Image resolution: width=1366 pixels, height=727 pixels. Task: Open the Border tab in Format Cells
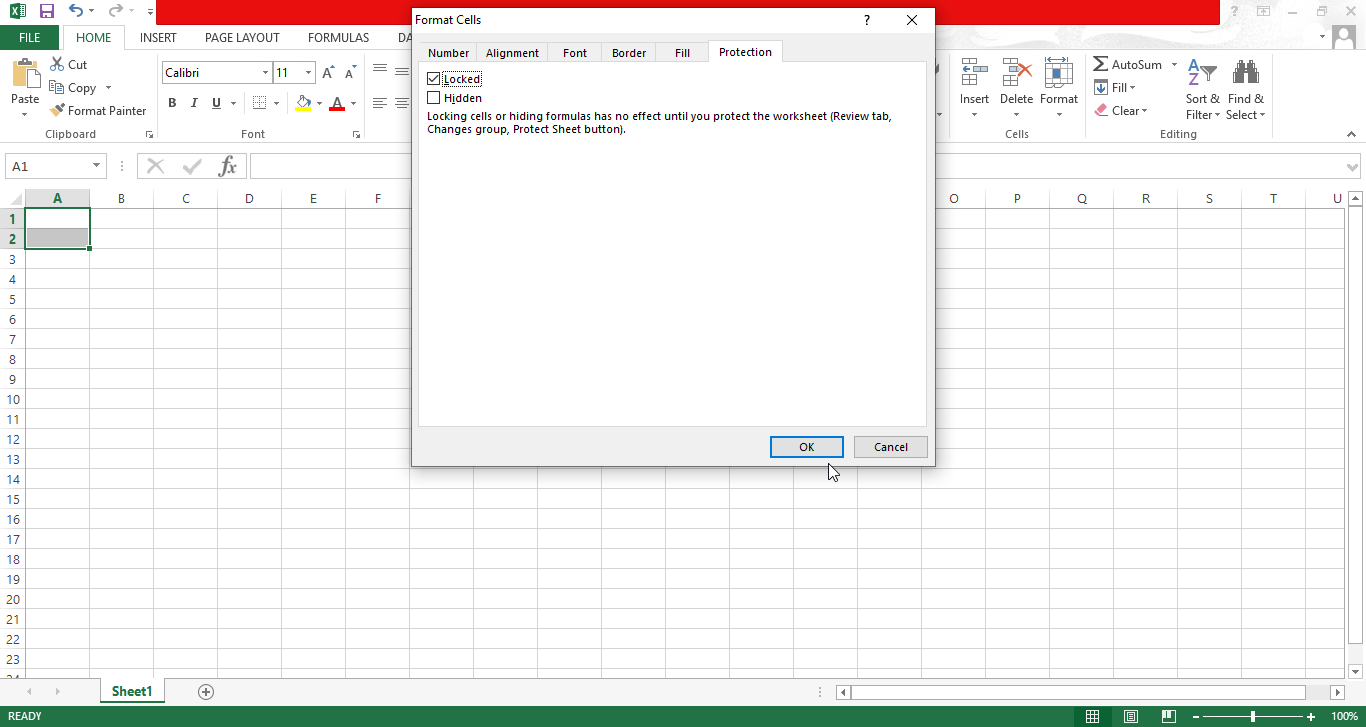[629, 53]
